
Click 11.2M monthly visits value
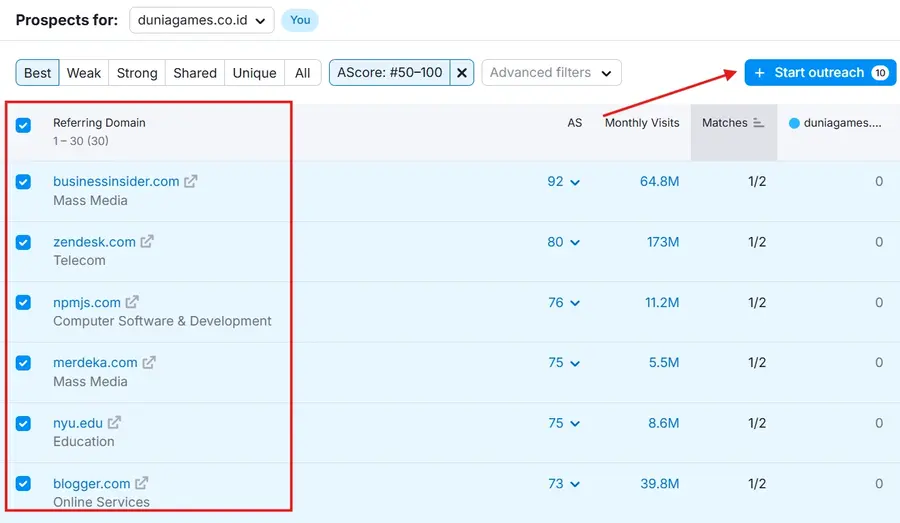coord(662,303)
